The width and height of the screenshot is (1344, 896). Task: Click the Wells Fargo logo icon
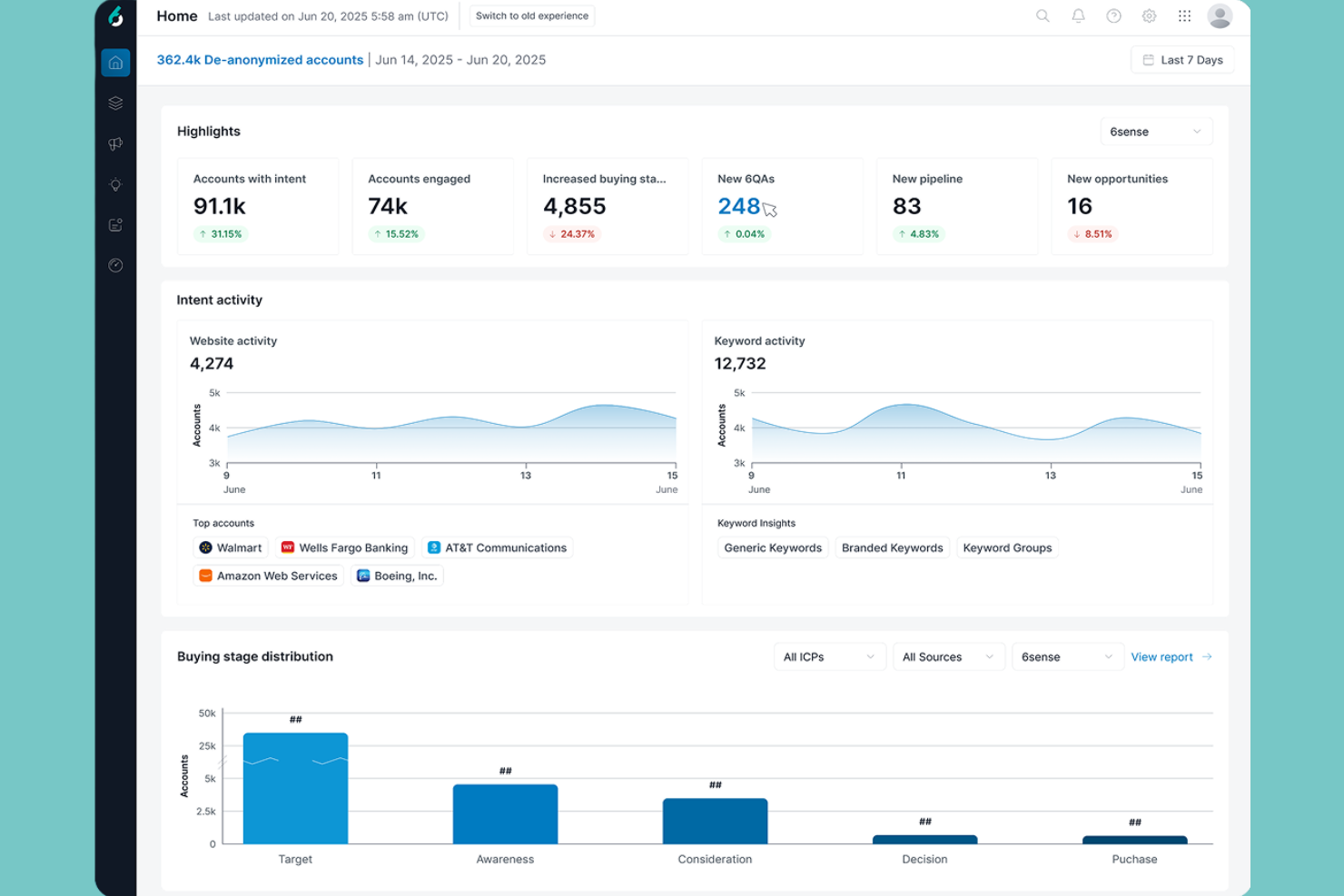288,547
